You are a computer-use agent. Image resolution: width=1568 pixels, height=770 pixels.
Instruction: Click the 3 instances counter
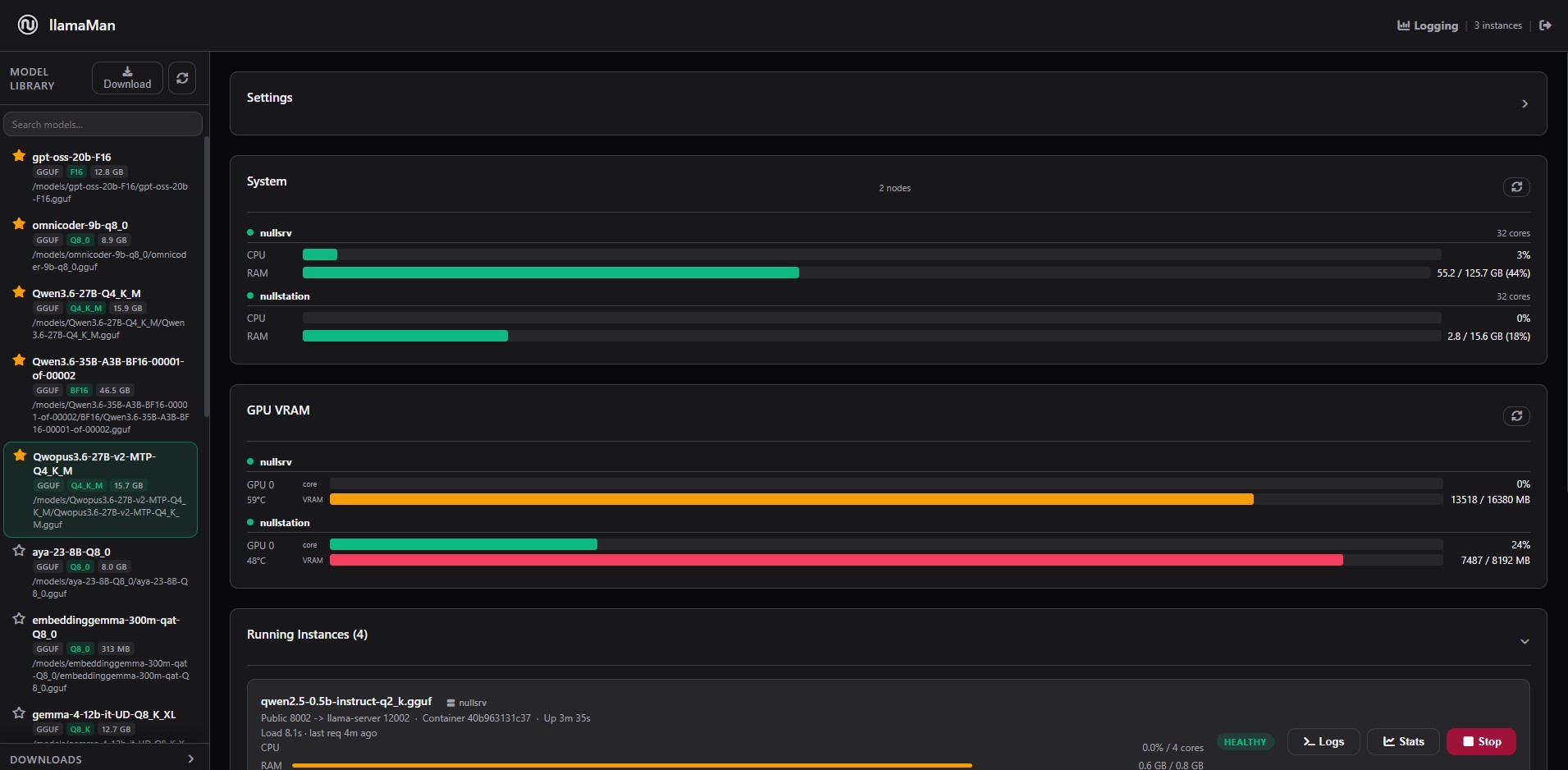click(x=1497, y=25)
